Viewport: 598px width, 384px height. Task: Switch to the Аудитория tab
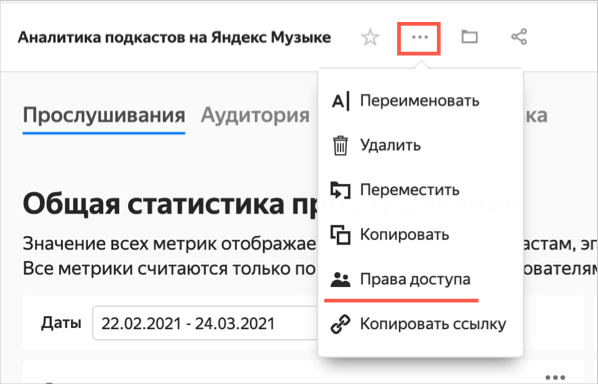255,115
